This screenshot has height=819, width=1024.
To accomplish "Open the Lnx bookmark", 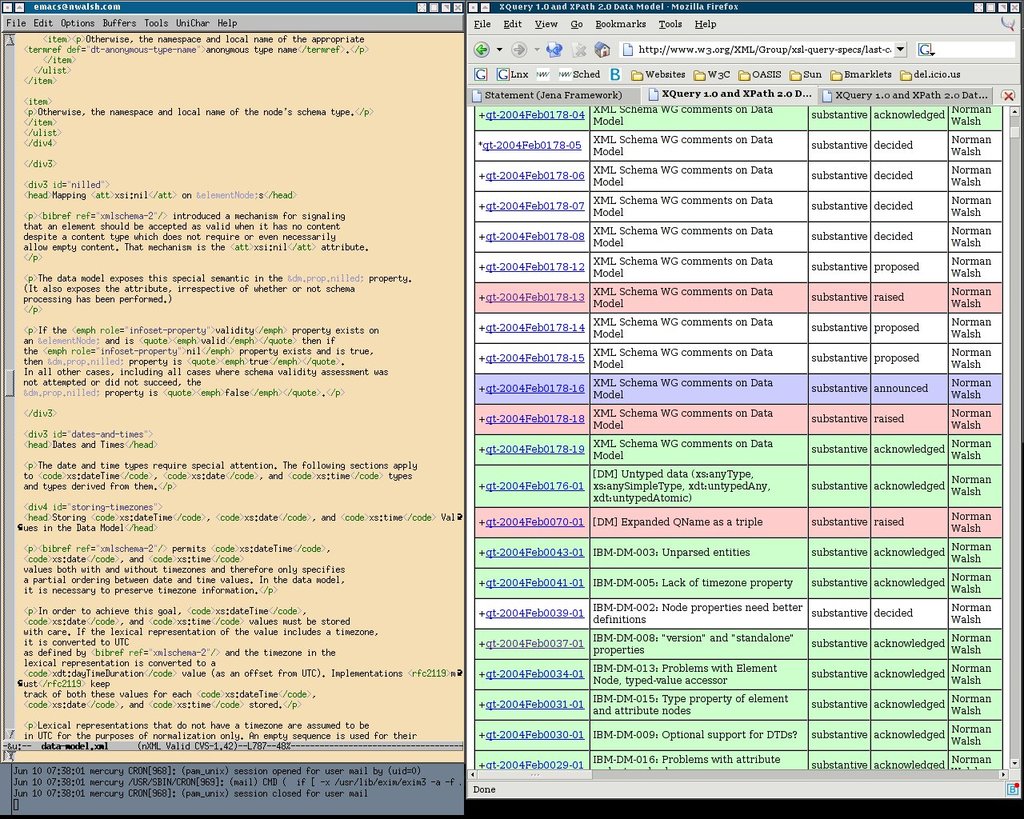I will coord(513,74).
